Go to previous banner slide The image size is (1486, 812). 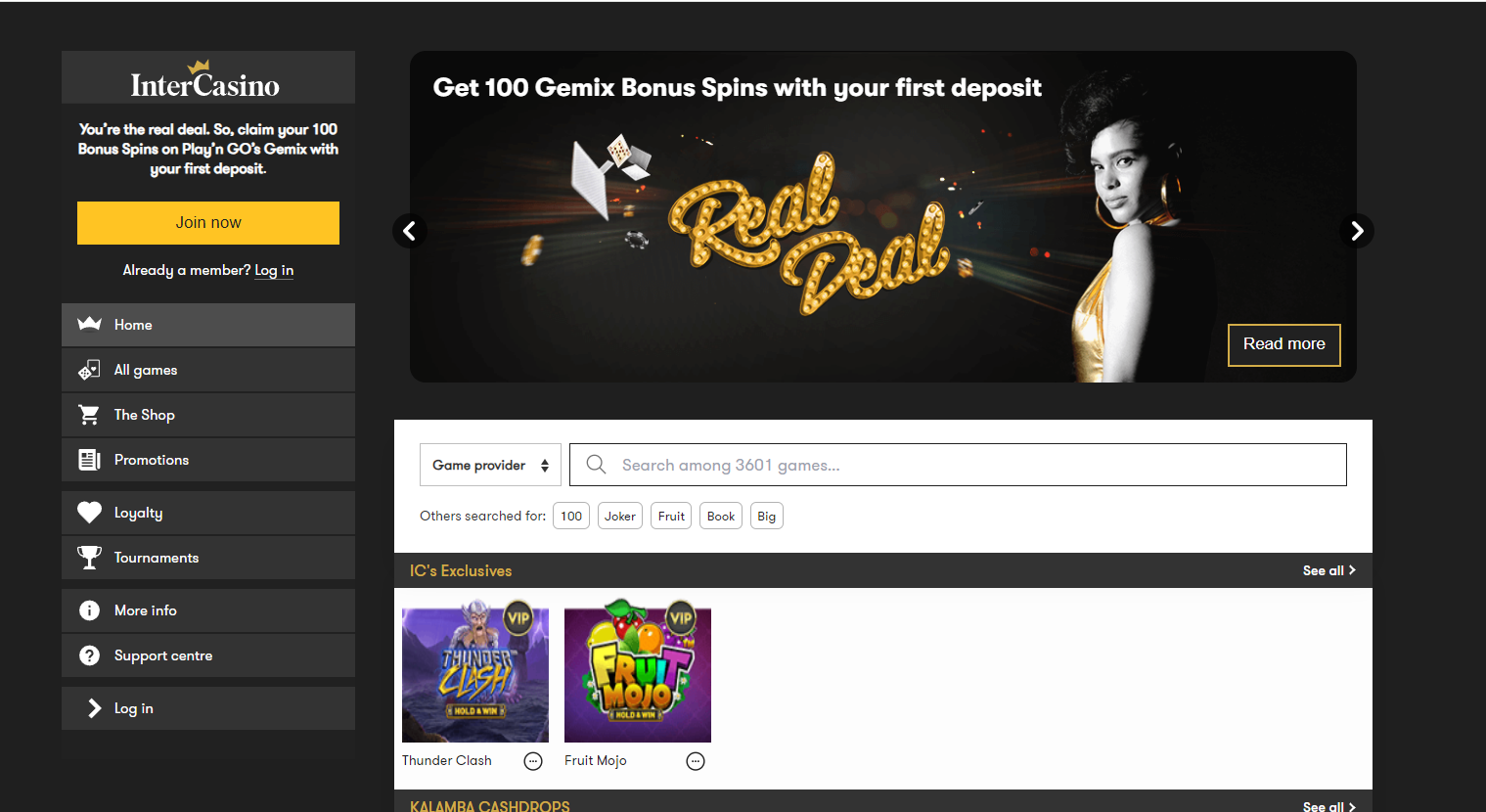click(x=410, y=231)
